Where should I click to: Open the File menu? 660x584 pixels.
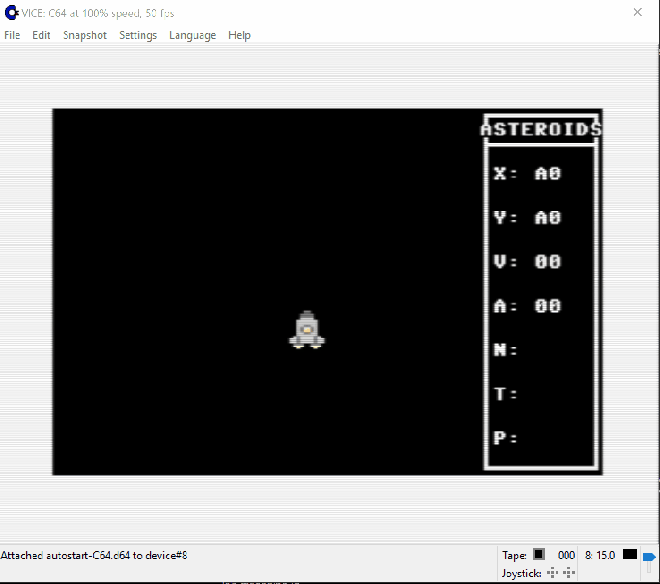coord(12,35)
